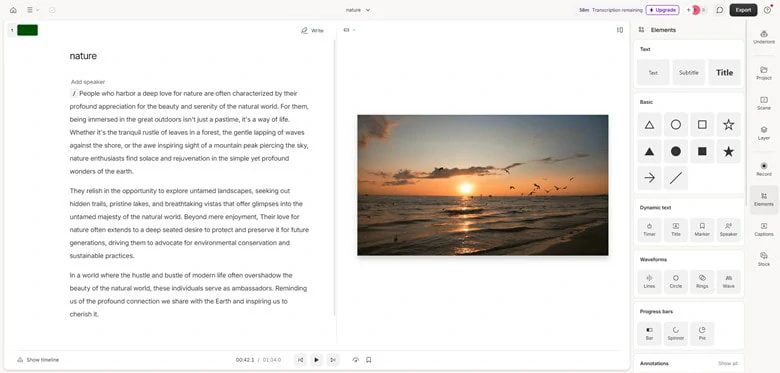
Task: Insert the filled star shape
Action: [x=728, y=152]
